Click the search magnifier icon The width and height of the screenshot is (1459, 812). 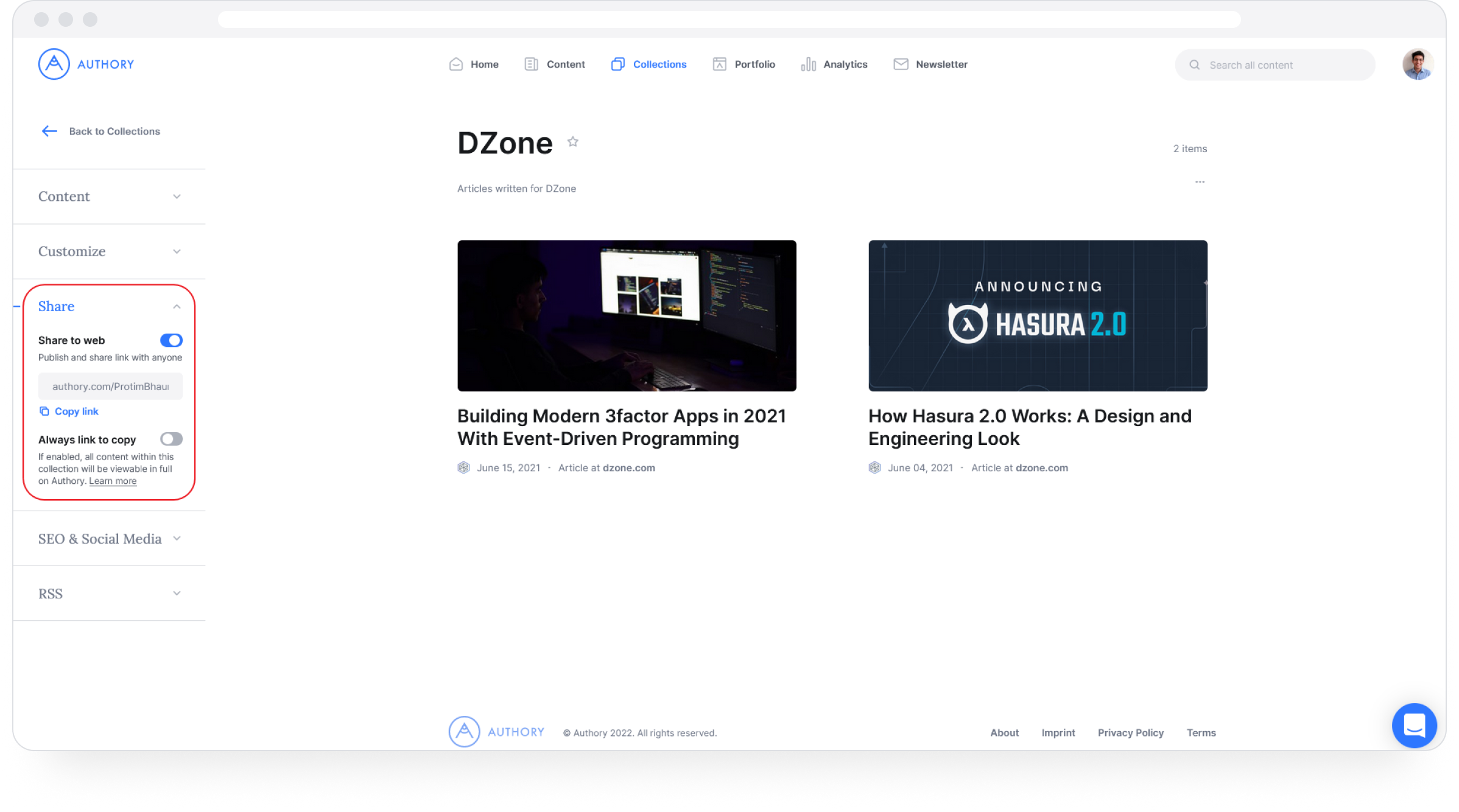coord(1194,65)
